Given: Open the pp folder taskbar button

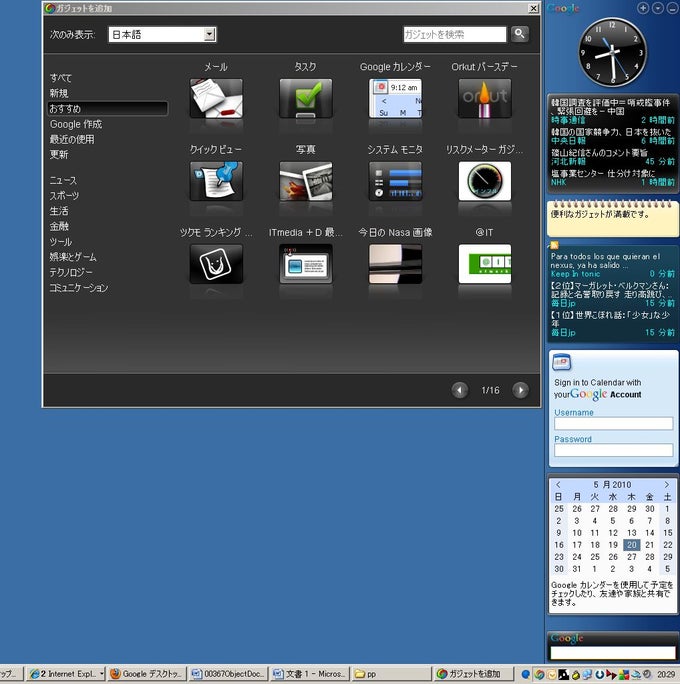Looking at the screenshot, I should pos(391,674).
